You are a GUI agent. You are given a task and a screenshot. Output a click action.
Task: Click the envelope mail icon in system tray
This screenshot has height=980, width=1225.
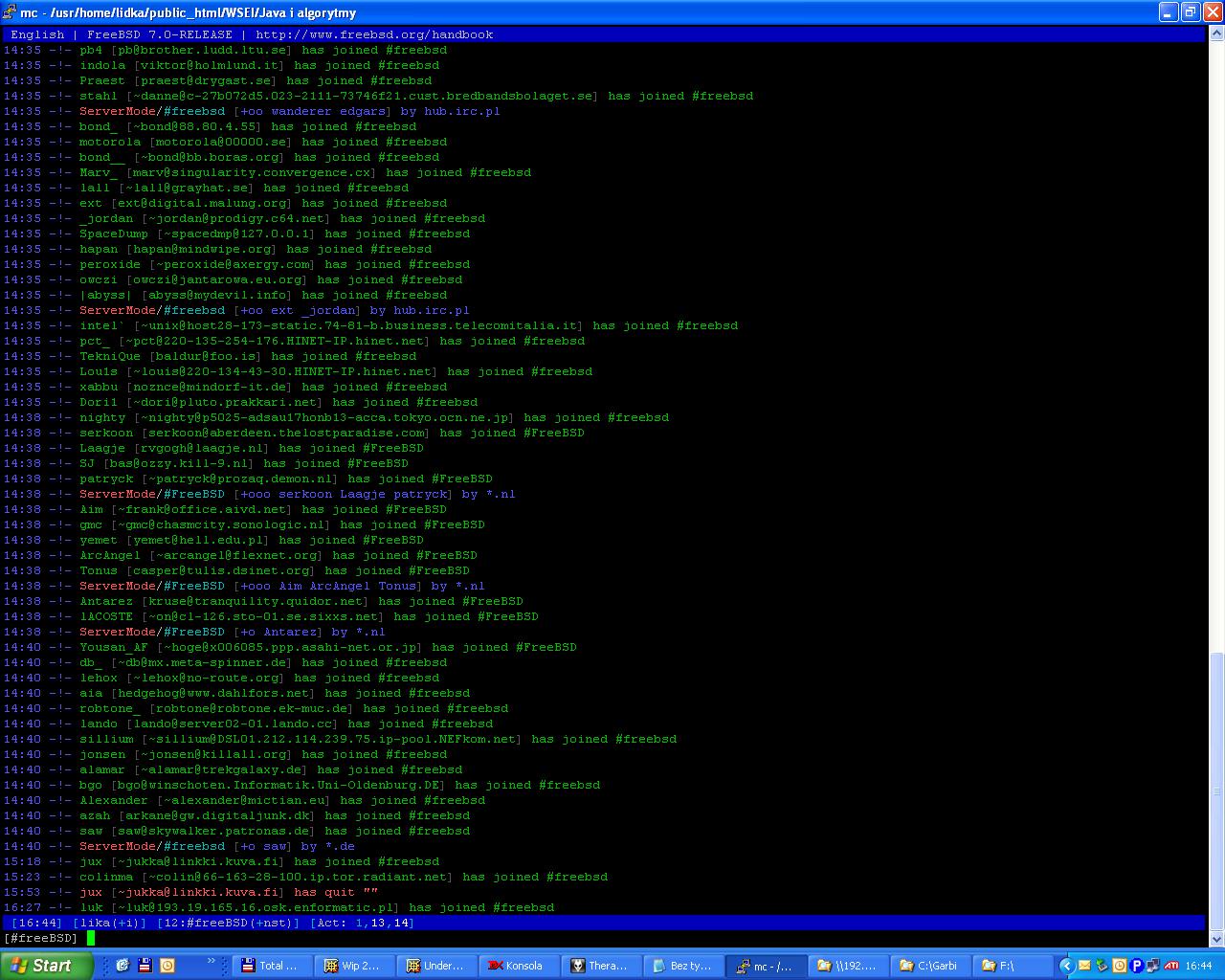[1084, 966]
